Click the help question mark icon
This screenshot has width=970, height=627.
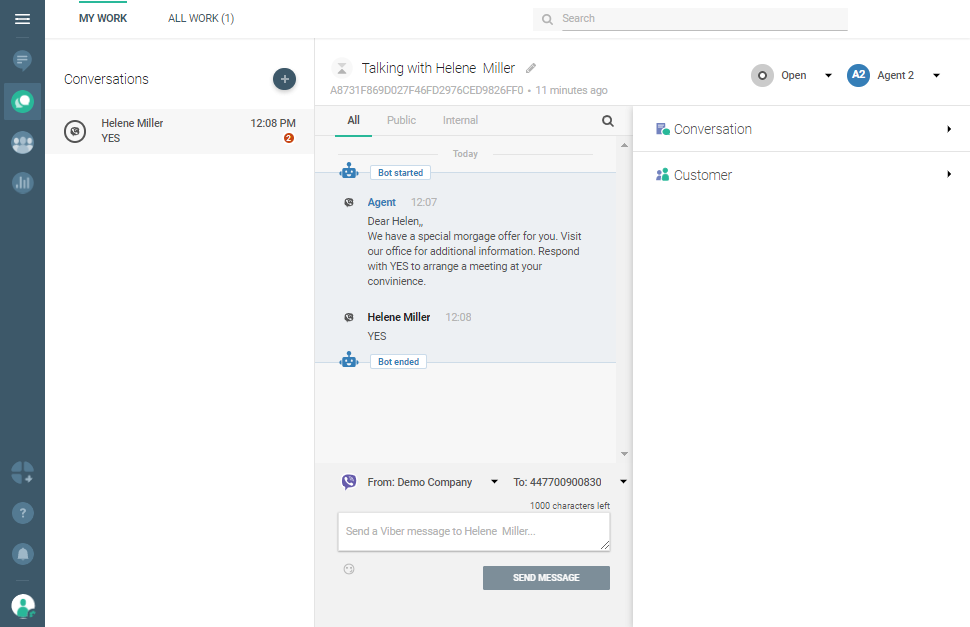tap(22, 513)
